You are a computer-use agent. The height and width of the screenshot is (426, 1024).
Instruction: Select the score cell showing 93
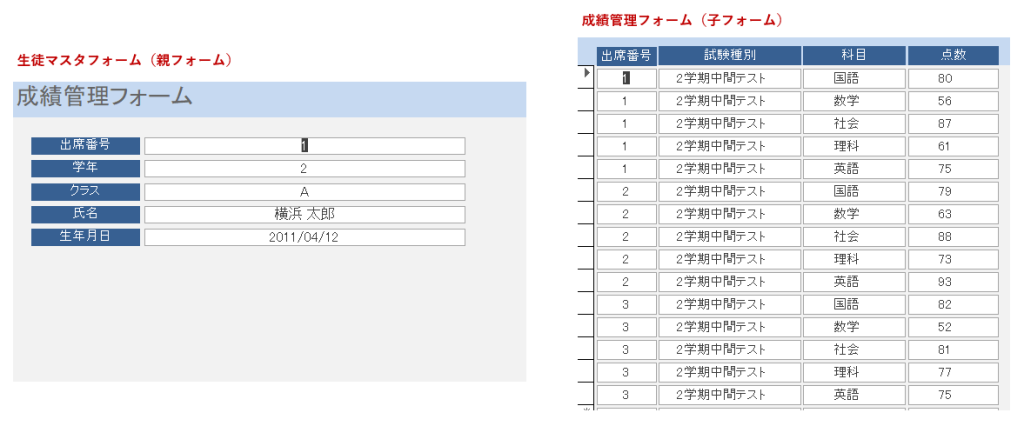[953, 282]
